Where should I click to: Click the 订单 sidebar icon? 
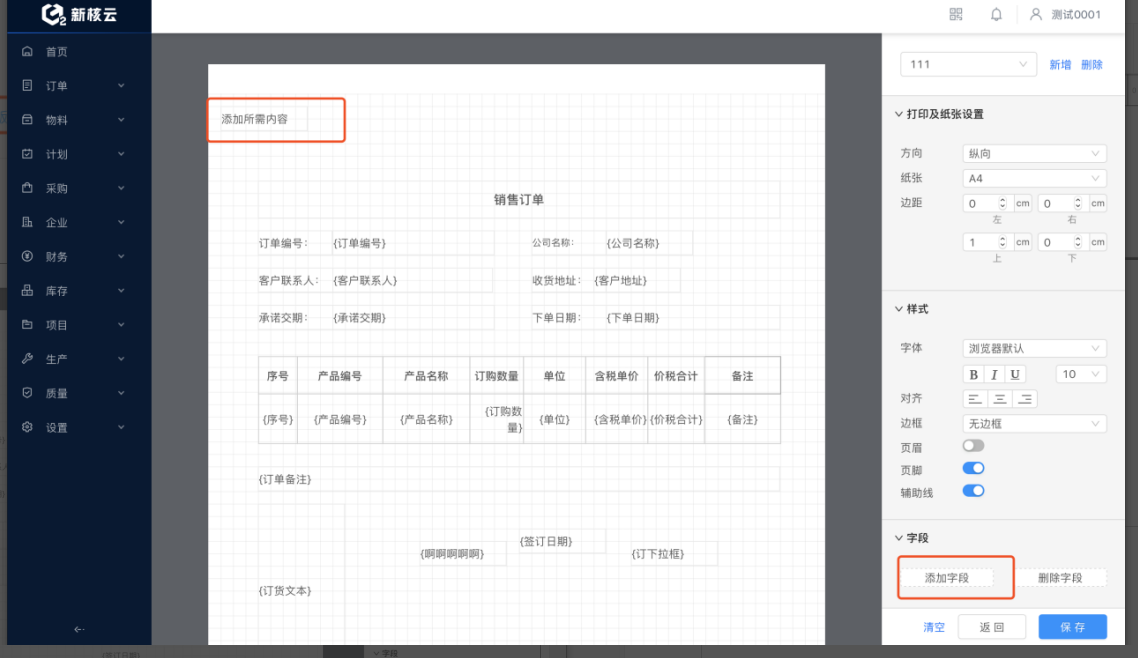tap(28, 86)
